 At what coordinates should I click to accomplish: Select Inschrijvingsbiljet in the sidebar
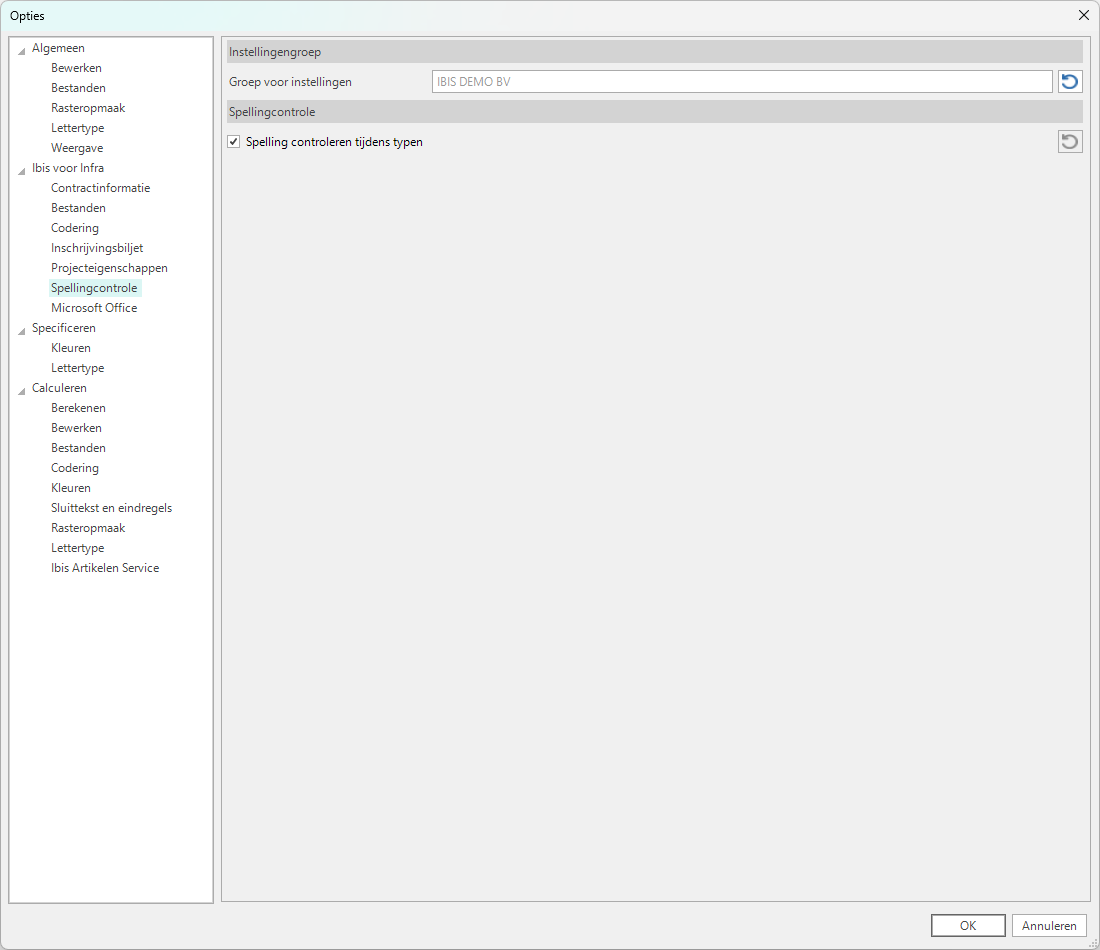coord(97,248)
